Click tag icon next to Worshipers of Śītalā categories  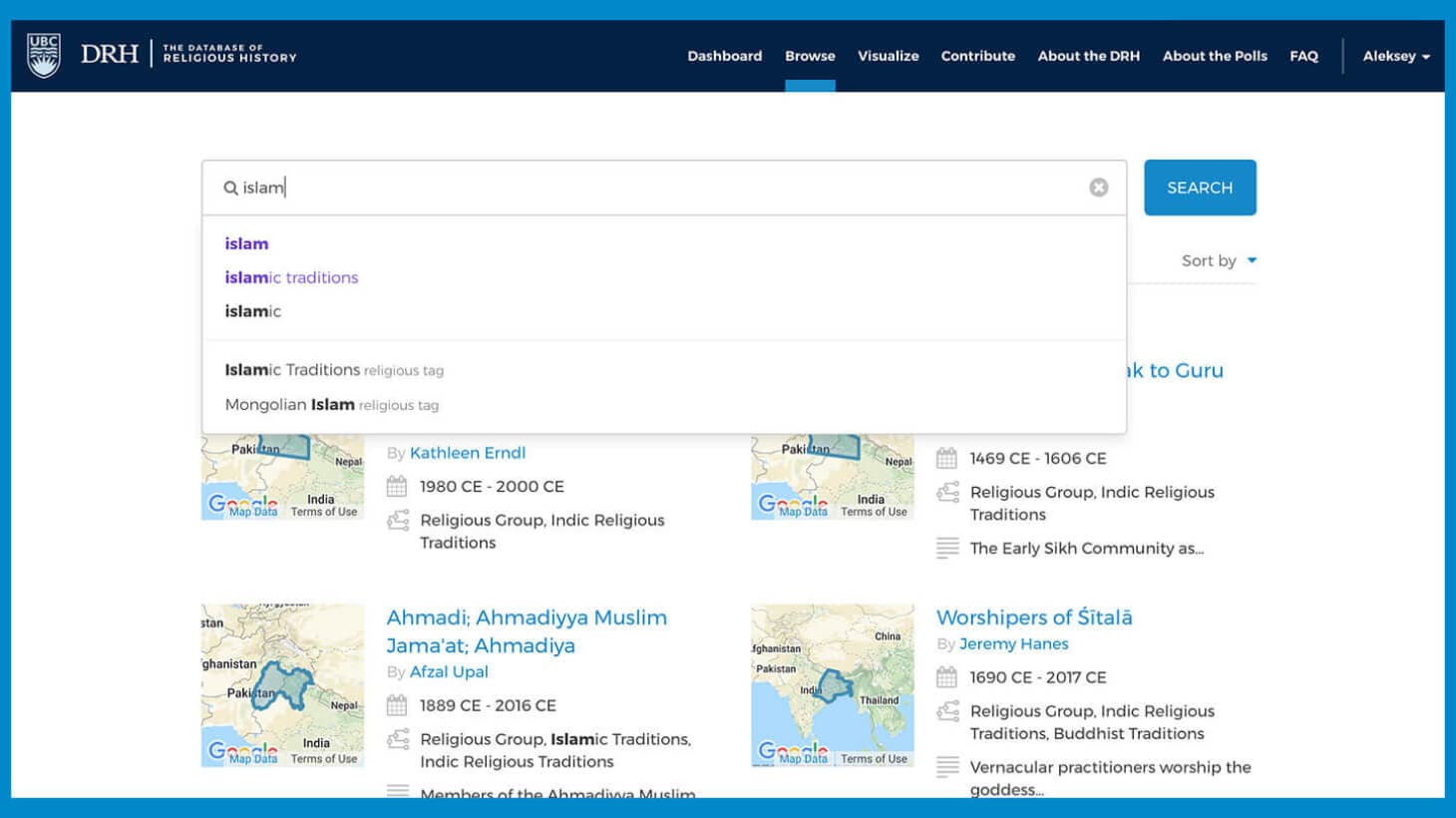[x=947, y=711]
